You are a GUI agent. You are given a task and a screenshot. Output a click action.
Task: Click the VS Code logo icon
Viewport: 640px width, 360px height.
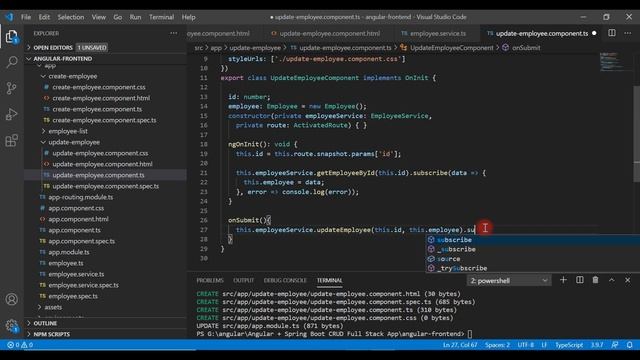pyautogui.click(x=9, y=17)
